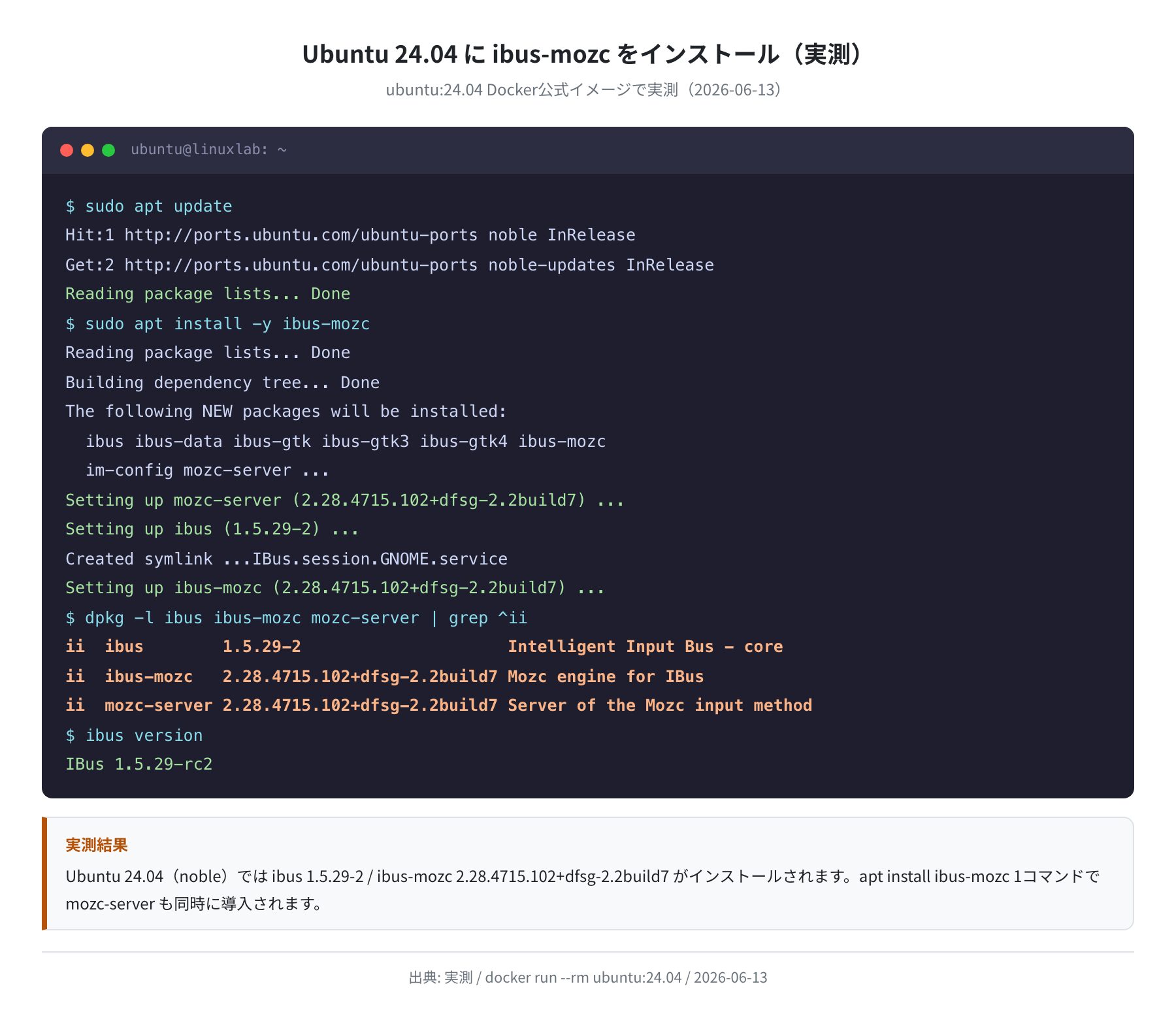Viewport: 1176px width, 1014px height.
Task: Click the line "Building dependency tree... Done"
Action: [222, 383]
